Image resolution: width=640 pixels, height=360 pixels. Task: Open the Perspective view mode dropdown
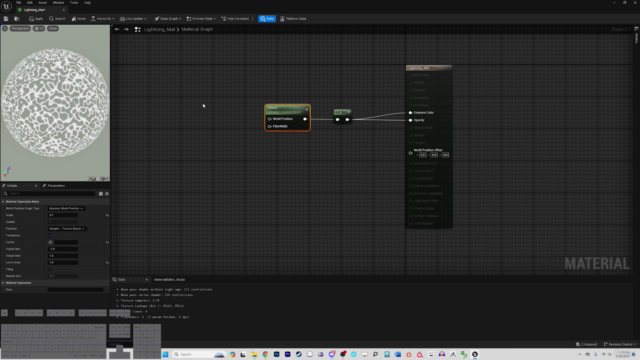[20, 29]
